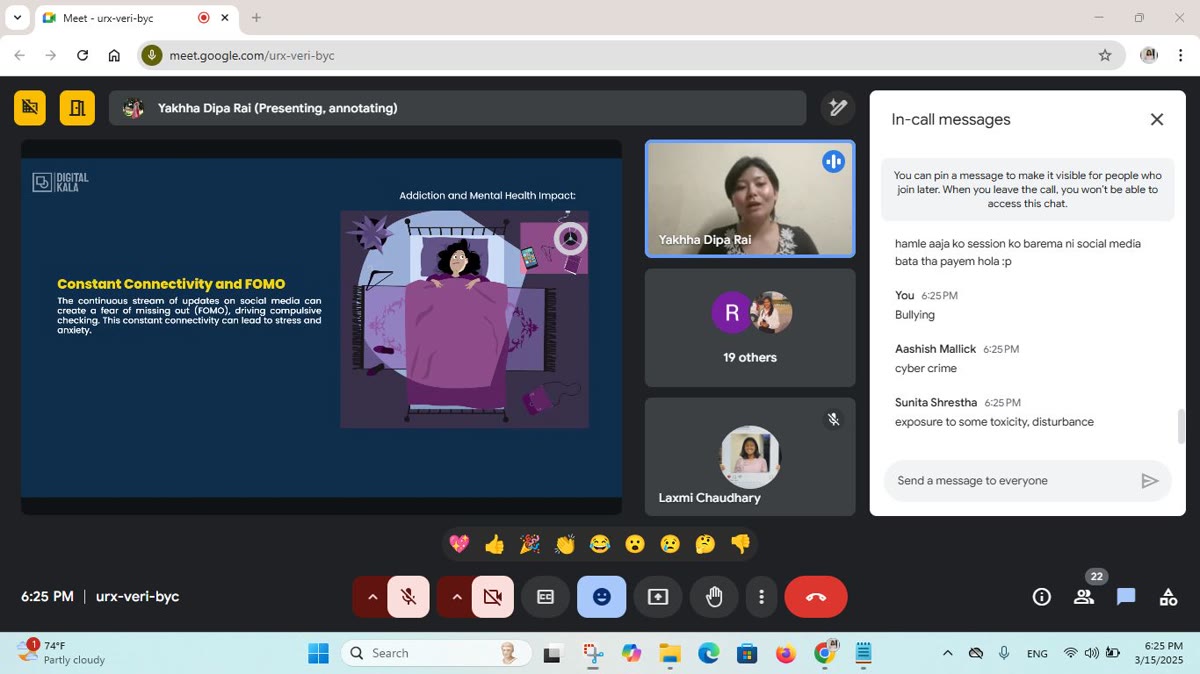This screenshot has height=674, width=1200.
Task: Open the more options three-dot menu
Action: click(x=762, y=597)
